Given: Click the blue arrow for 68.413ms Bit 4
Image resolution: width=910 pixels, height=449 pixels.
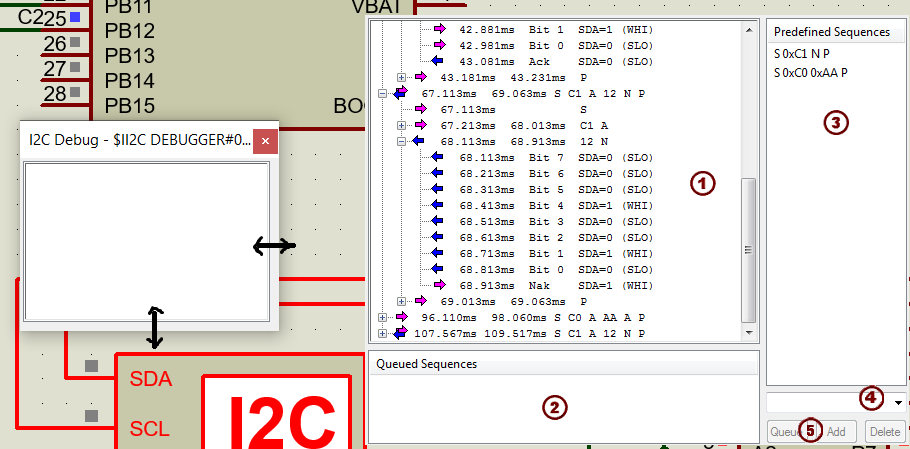Looking at the screenshot, I should [438, 205].
